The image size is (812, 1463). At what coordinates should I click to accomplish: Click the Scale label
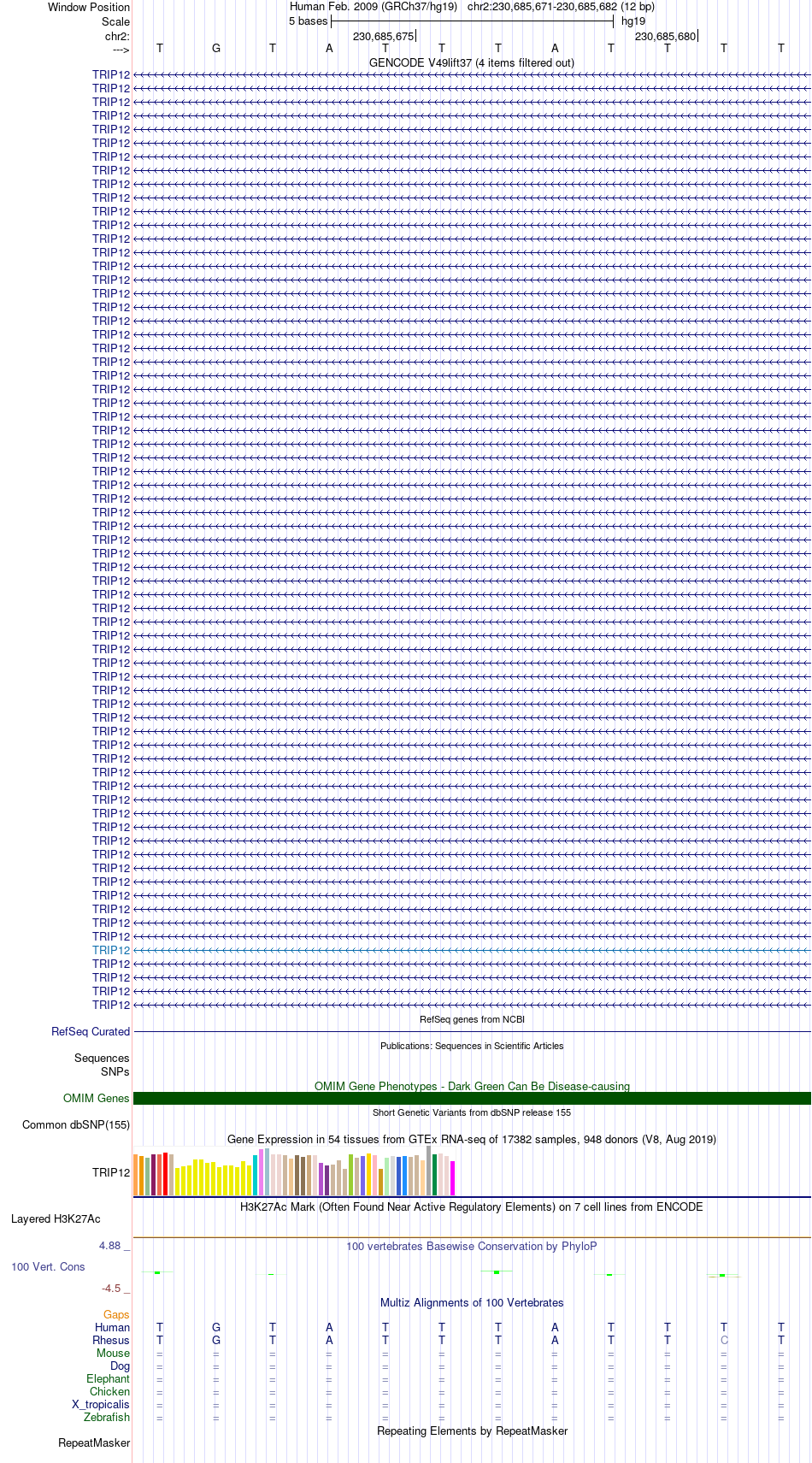(x=116, y=21)
